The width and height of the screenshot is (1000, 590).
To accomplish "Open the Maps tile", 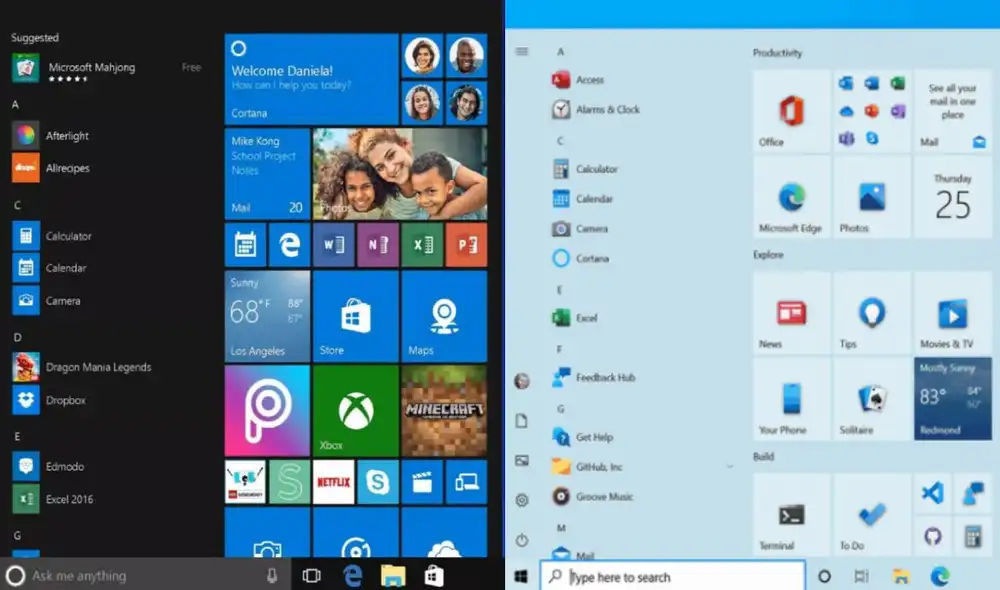I will 441,316.
